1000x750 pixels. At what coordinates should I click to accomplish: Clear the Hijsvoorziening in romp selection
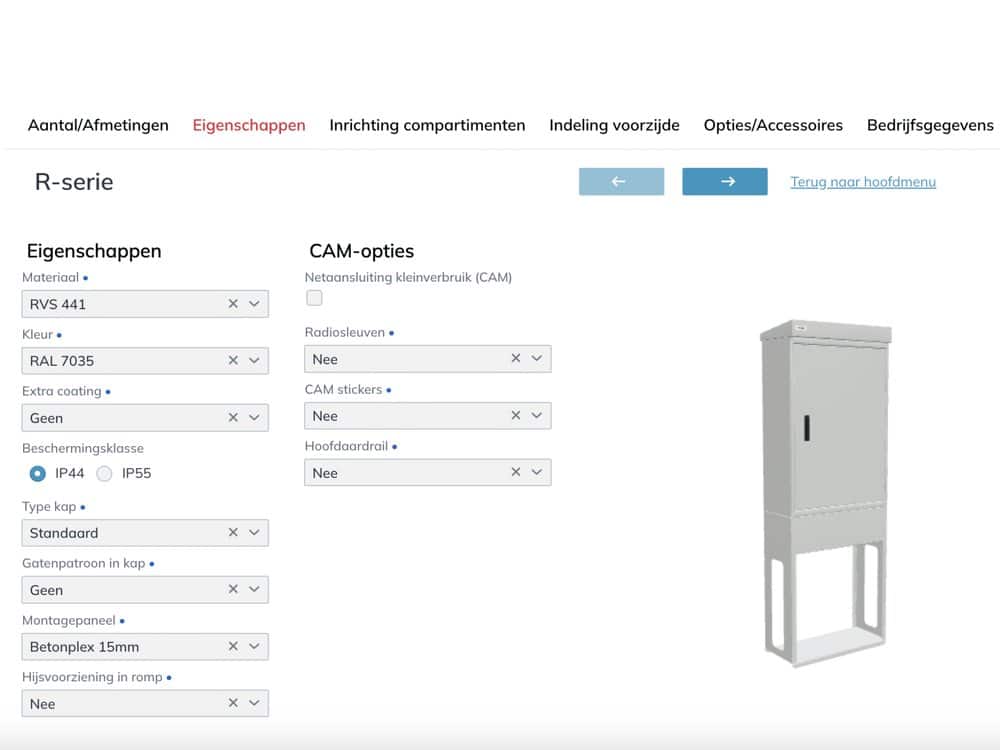click(233, 702)
